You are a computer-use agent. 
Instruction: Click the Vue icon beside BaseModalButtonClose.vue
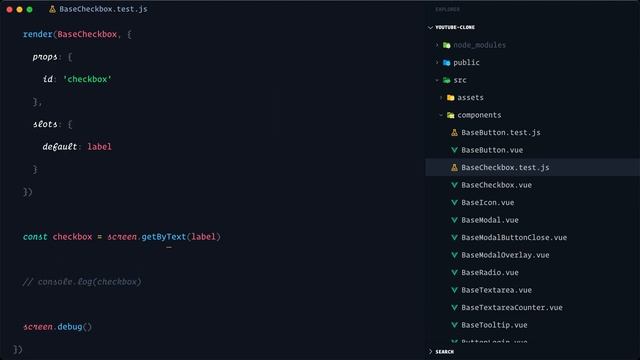coord(454,238)
